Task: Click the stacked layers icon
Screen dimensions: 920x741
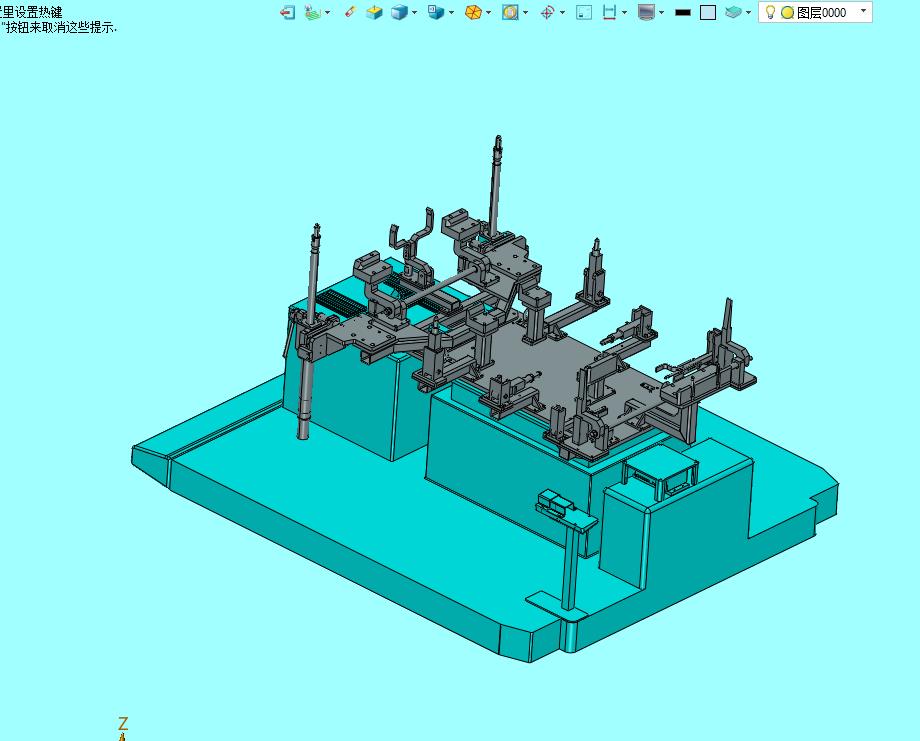Action: pyautogui.click(x=733, y=12)
